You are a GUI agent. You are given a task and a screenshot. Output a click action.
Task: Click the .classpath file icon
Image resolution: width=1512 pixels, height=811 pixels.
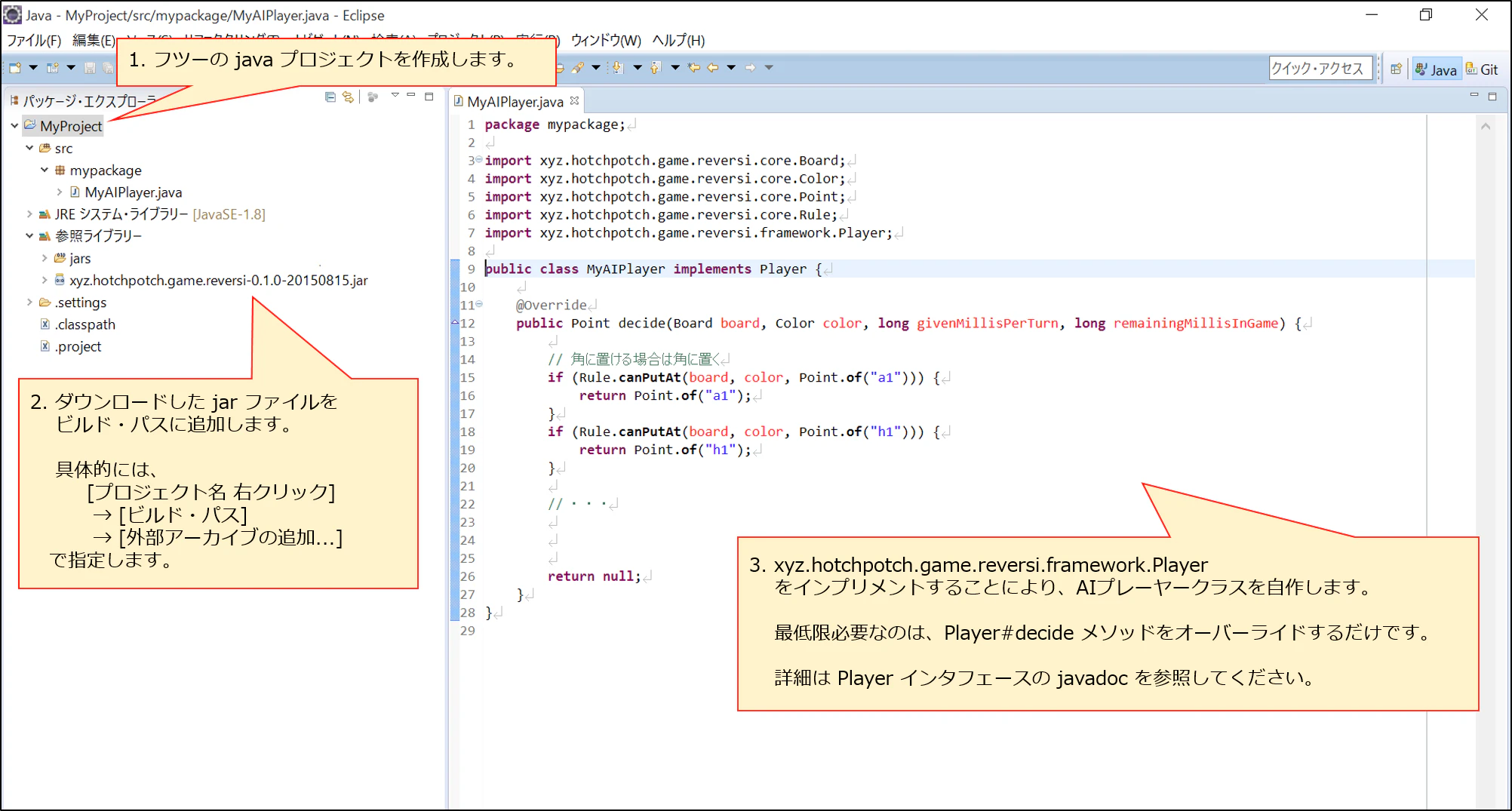pyautogui.click(x=45, y=324)
